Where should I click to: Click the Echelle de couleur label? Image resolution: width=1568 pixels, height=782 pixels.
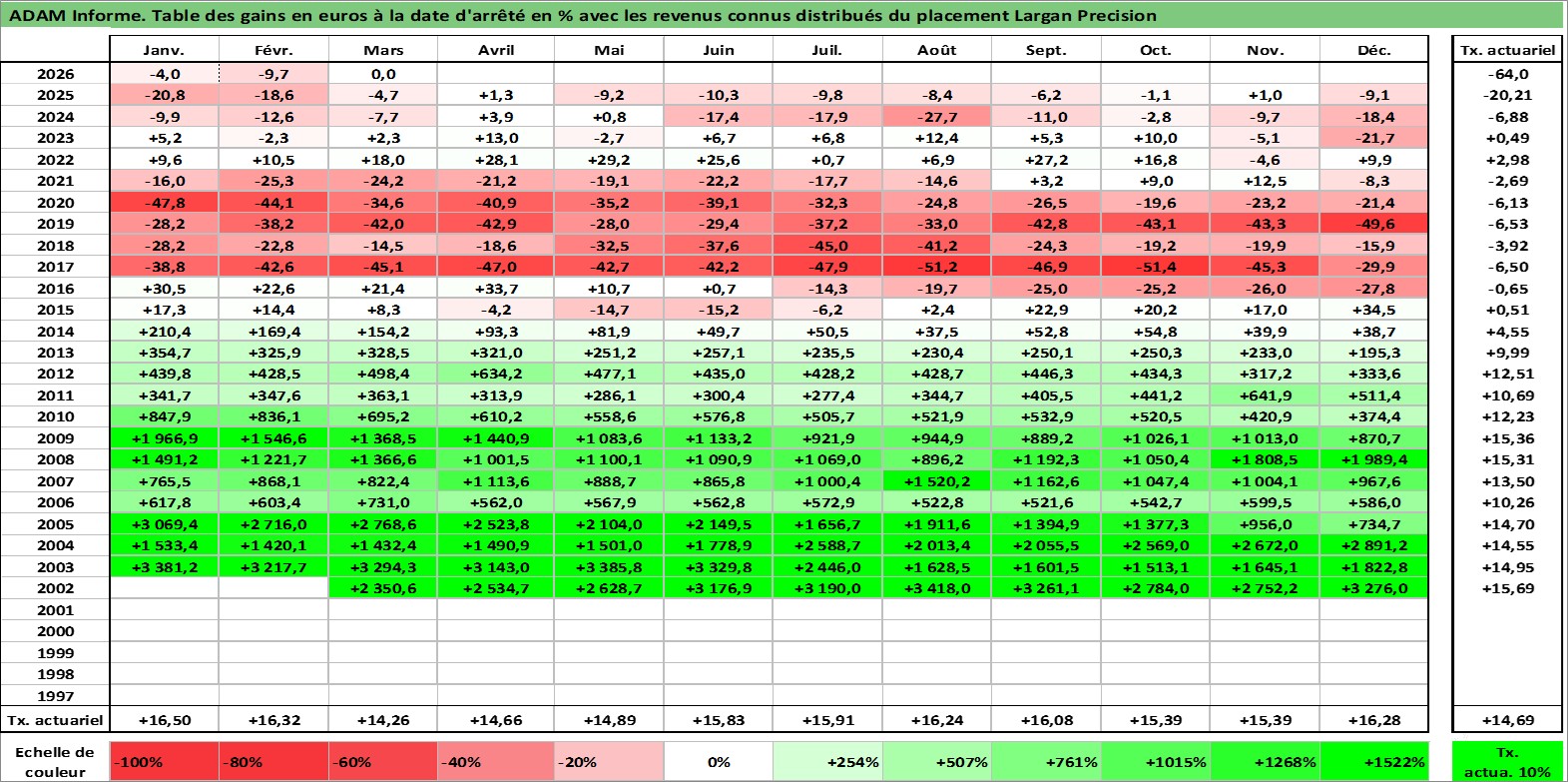click(55, 761)
